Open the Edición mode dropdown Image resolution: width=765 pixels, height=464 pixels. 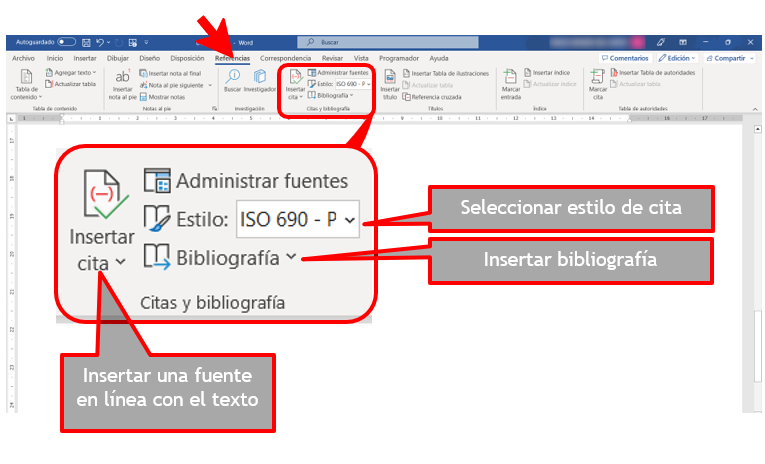tap(679, 59)
